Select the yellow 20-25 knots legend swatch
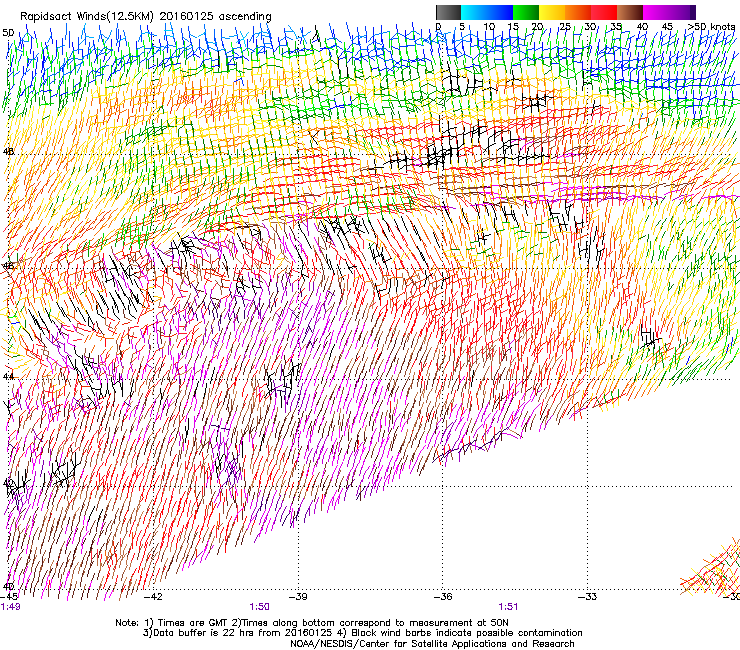The image size is (740, 650). (x=552, y=12)
